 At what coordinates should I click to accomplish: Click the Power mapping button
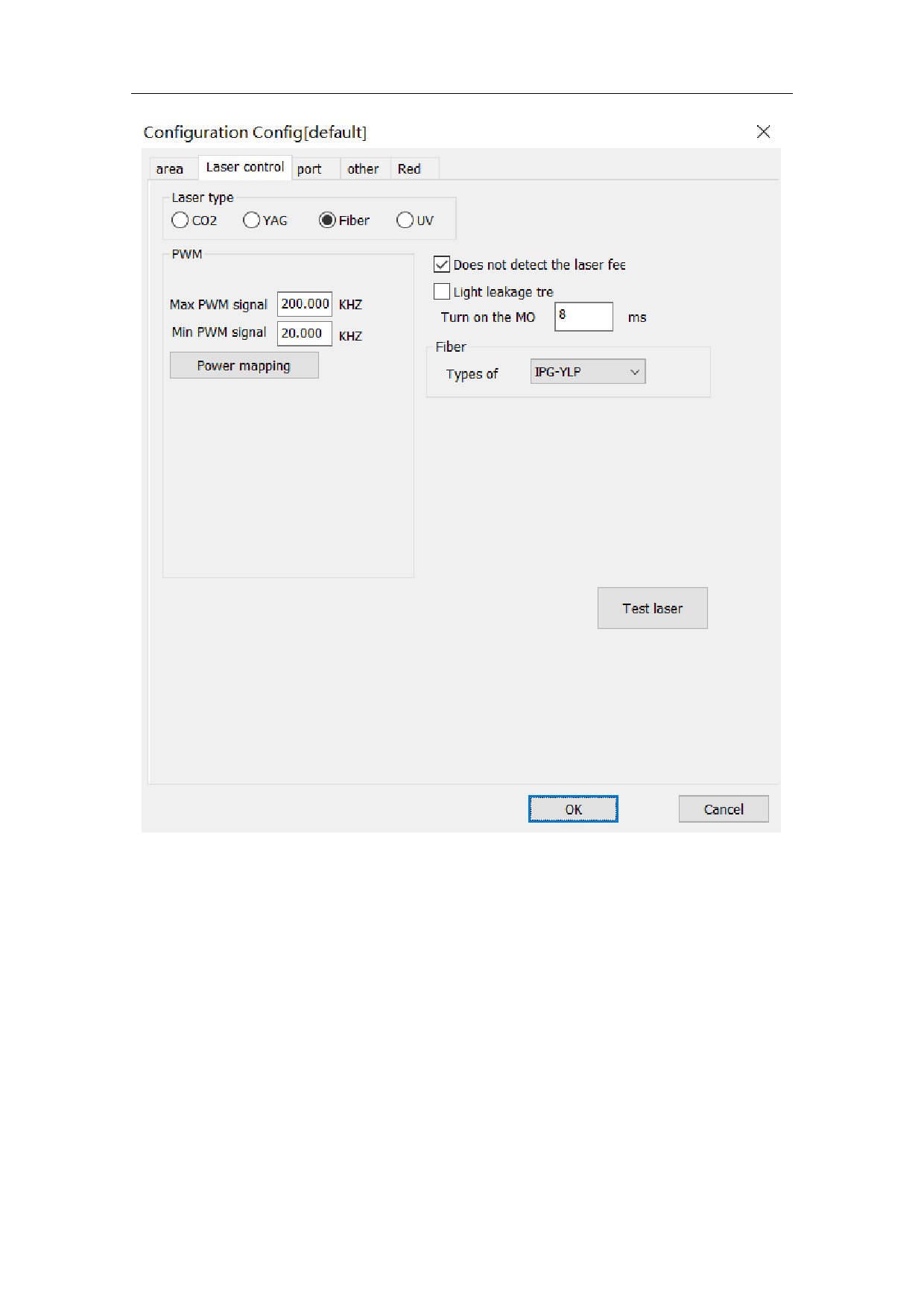[x=244, y=366]
